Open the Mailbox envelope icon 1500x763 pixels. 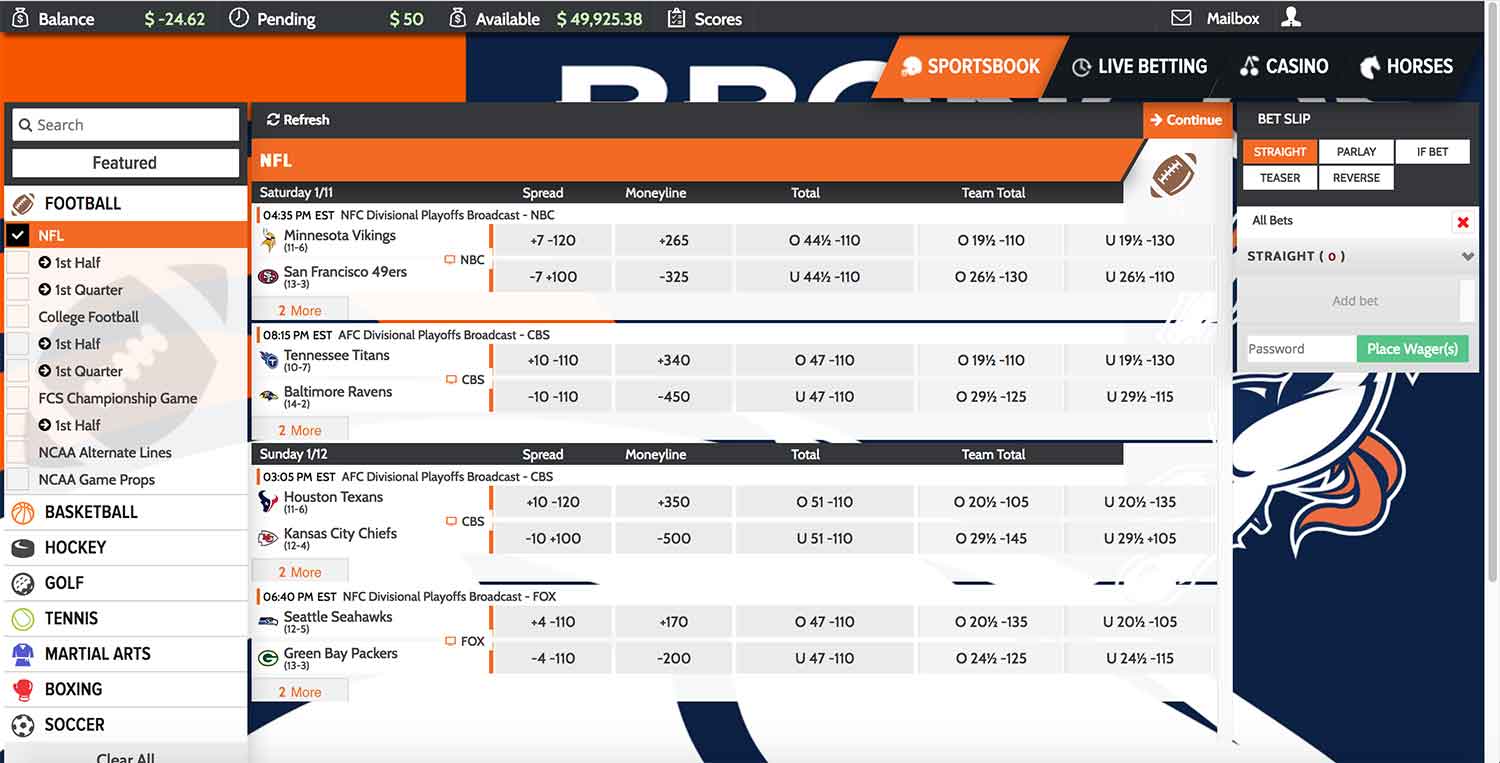pos(1181,18)
